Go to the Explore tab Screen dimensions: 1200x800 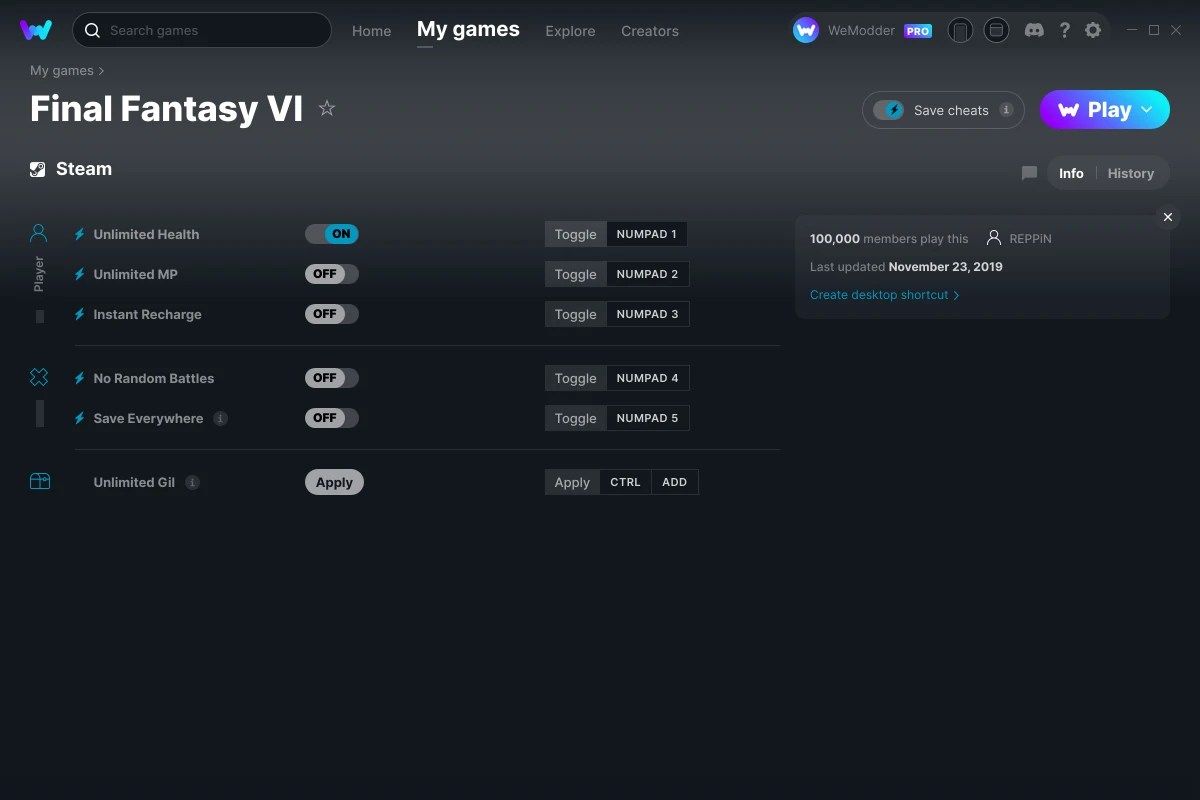click(570, 31)
